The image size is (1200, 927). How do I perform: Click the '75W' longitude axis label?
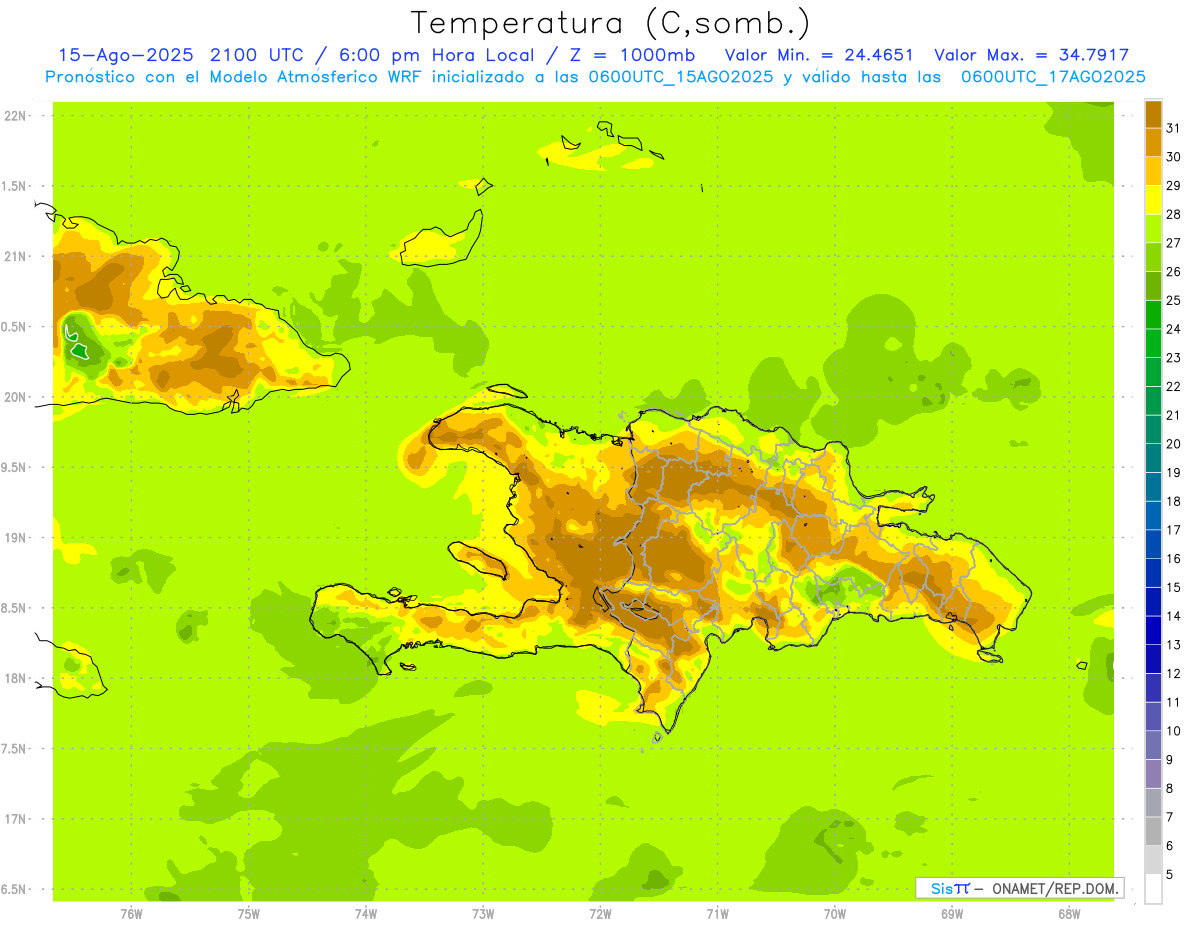[249, 912]
